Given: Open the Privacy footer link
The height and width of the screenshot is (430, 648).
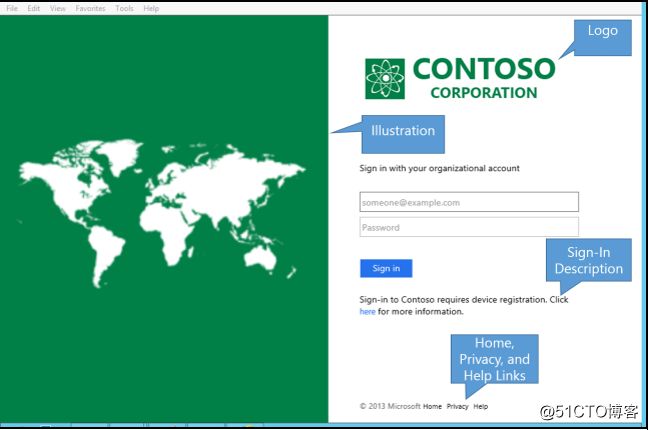Looking at the screenshot, I should click(x=457, y=406).
